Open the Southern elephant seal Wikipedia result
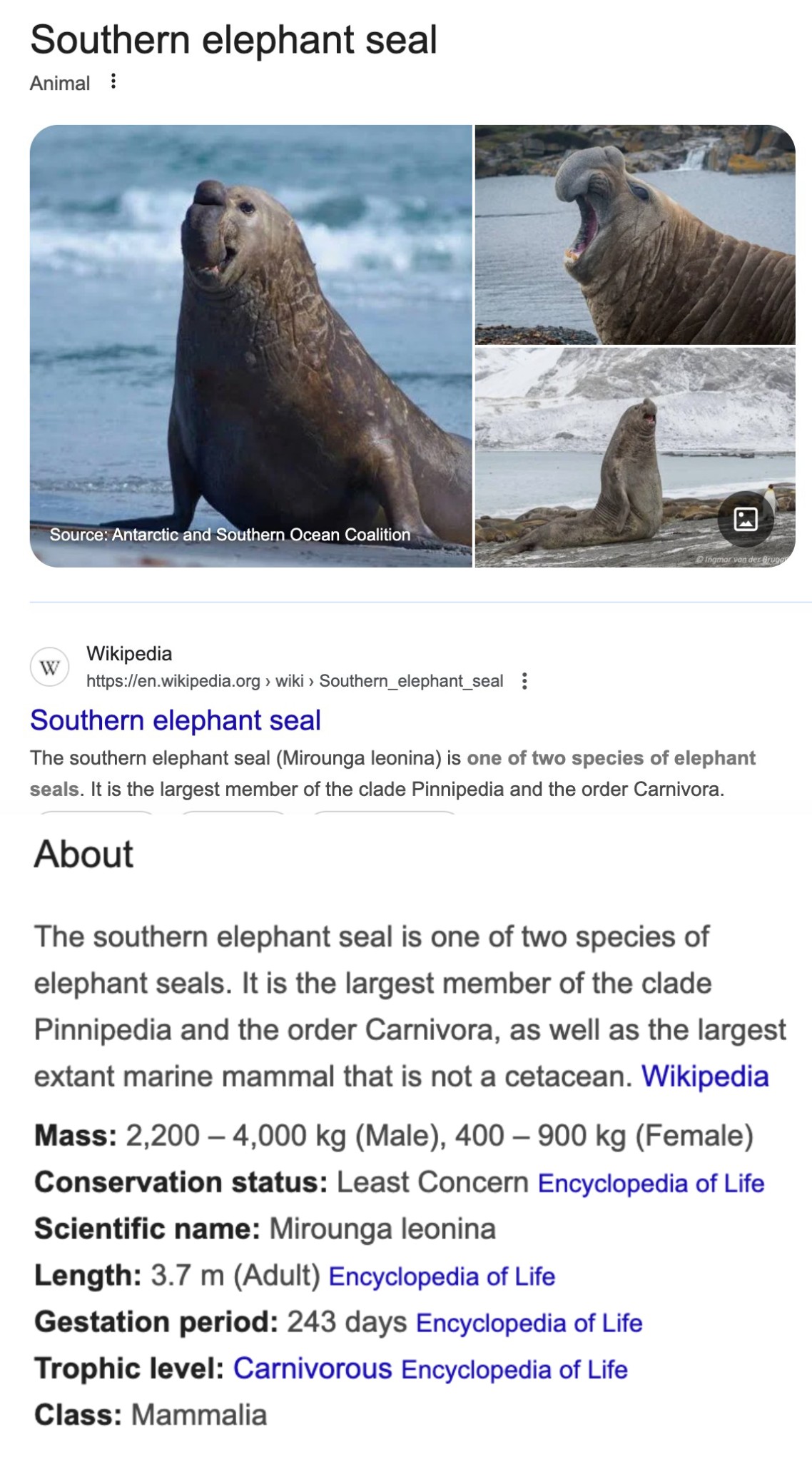 (x=176, y=720)
